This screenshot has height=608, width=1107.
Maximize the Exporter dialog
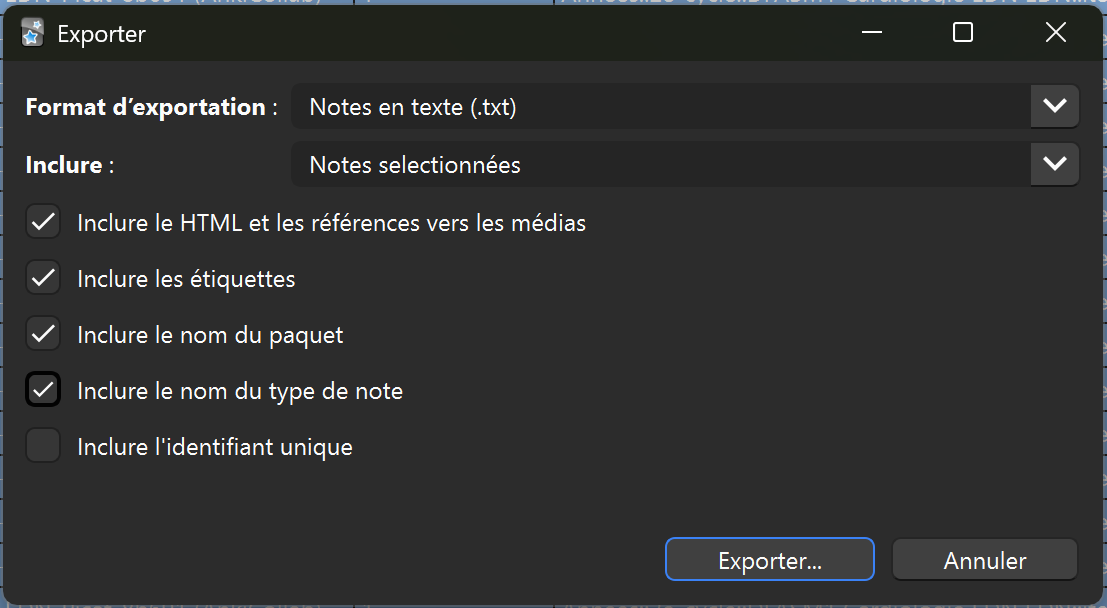[x=962, y=32]
